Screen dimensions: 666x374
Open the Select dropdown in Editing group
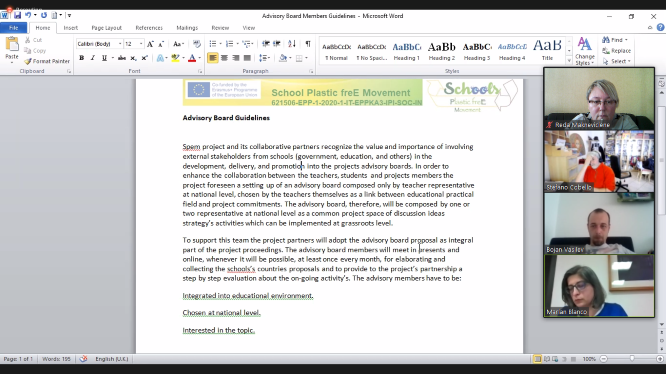[x=617, y=61]
